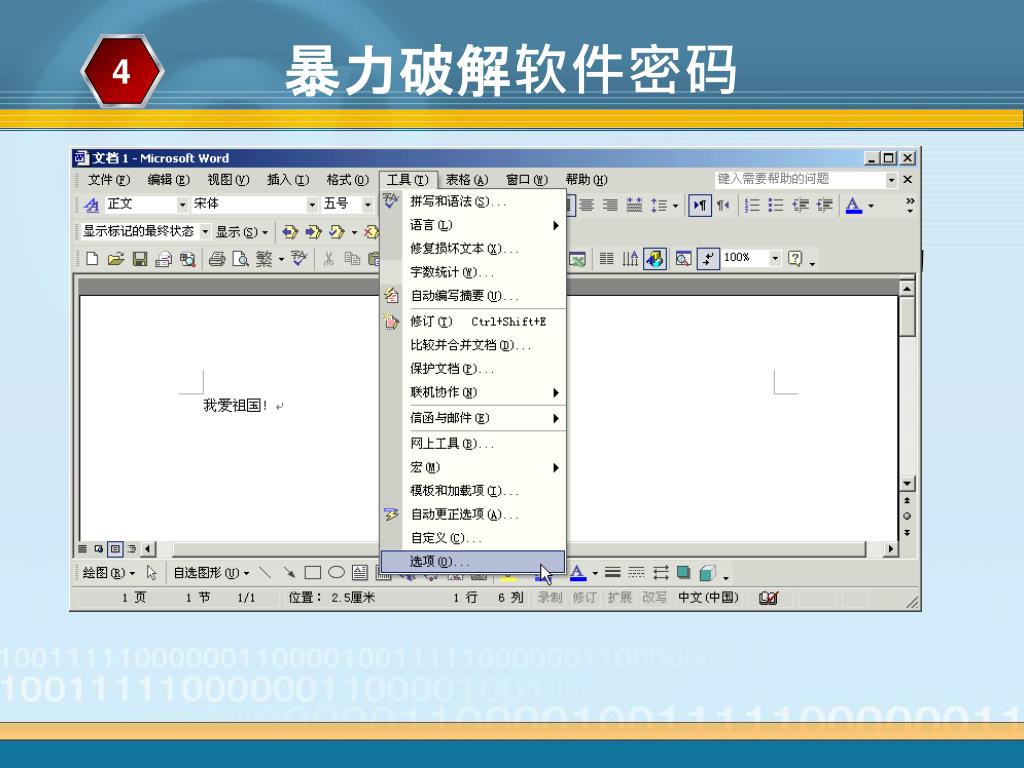
Task: Open the font size dropdown 五号
Action: 367,205
